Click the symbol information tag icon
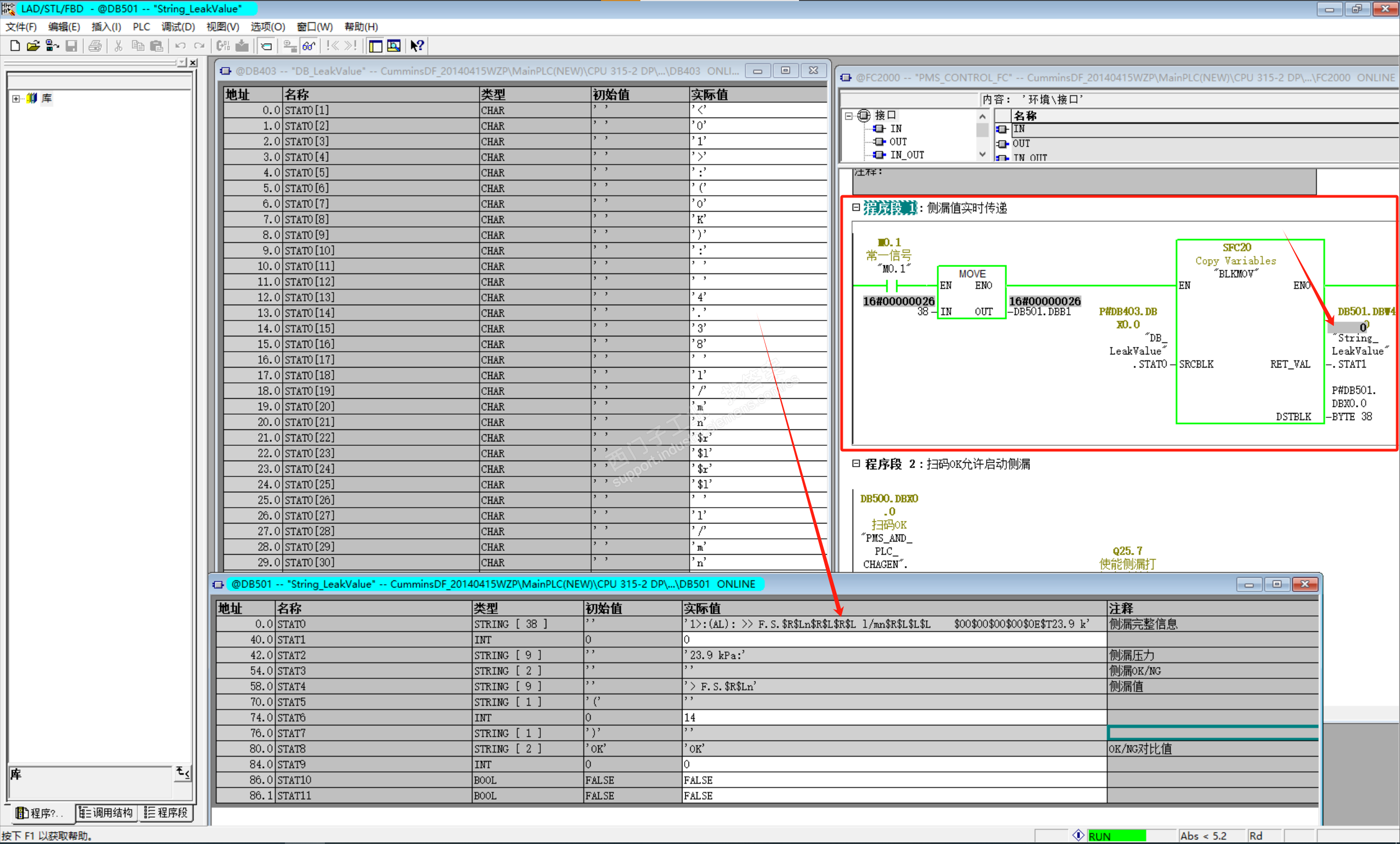1400x844 pixels. [x=266, y=46]
